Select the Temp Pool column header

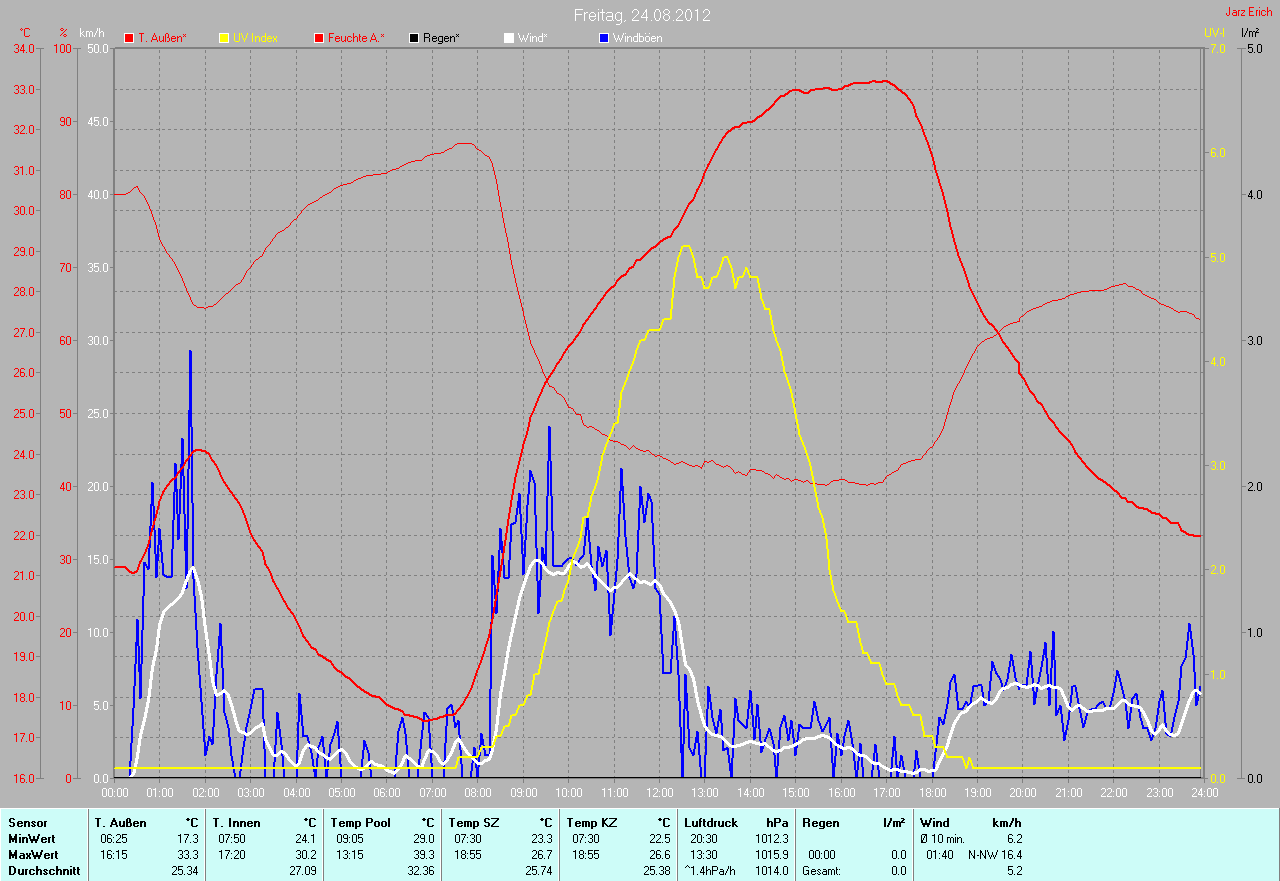coord(359,822)
